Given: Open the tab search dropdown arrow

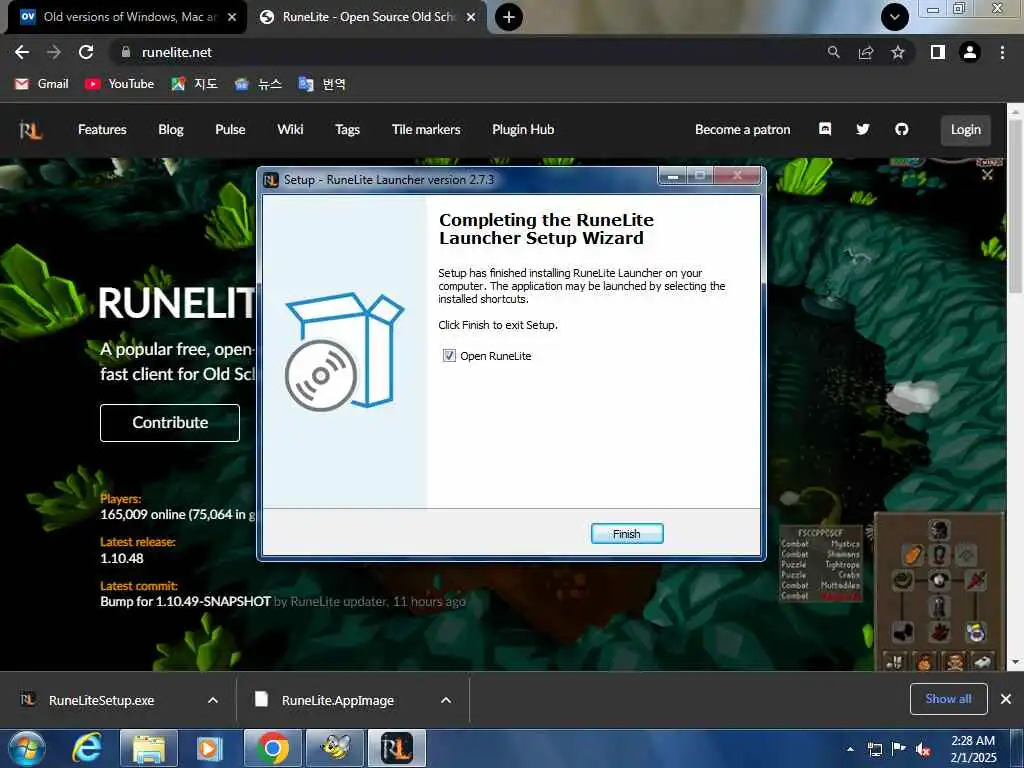Looking at the screenshot, I should pos(895,17).
